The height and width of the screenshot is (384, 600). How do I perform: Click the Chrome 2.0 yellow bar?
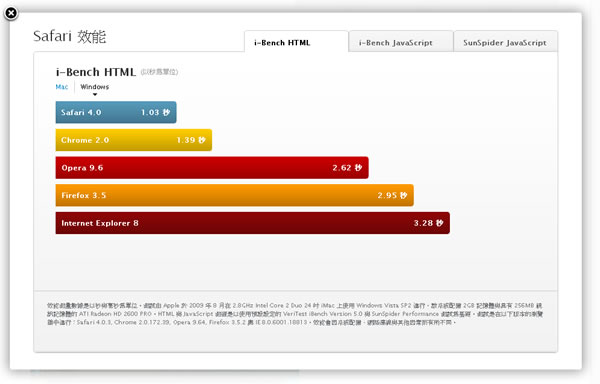[x=134, y=140]
